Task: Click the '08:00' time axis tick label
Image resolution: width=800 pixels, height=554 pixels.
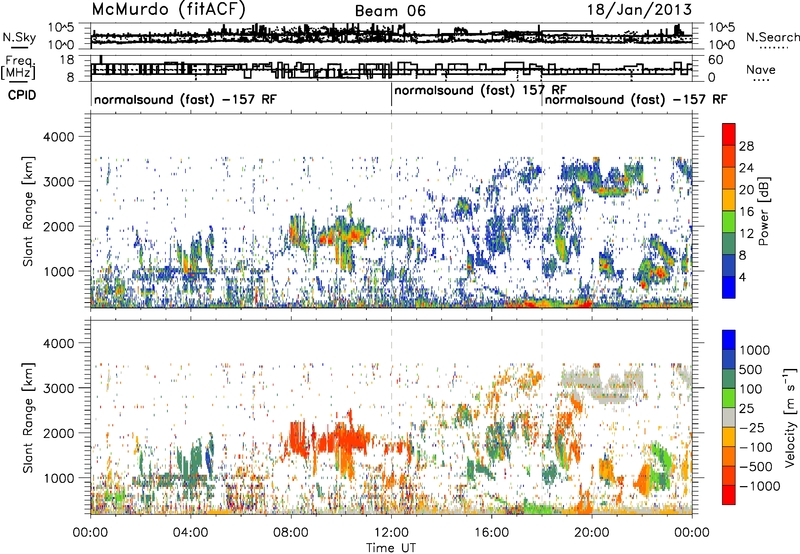Action: [291, 533]
